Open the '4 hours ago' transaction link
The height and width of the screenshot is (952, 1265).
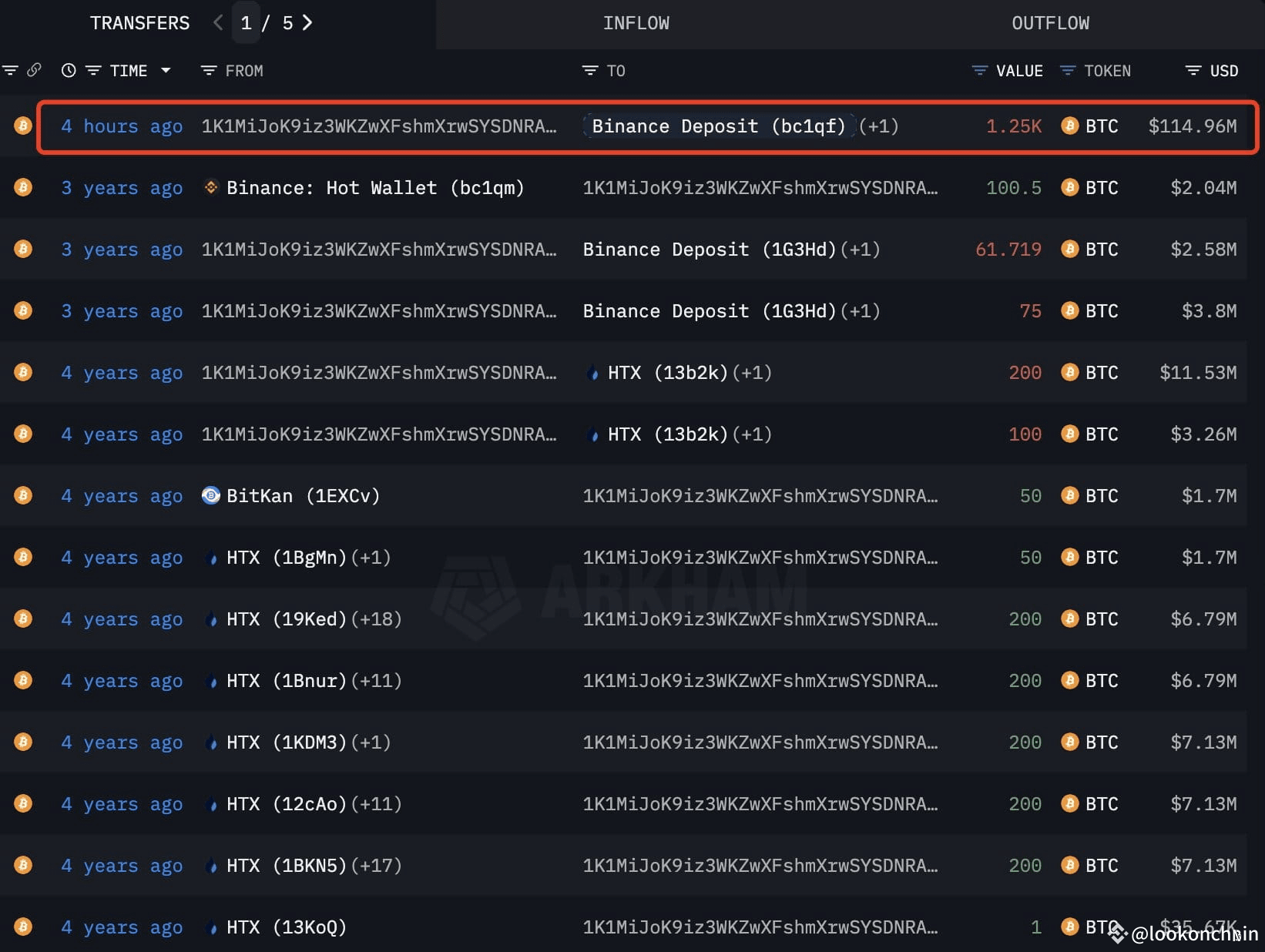pyautogui.click(x=122, y=126)
